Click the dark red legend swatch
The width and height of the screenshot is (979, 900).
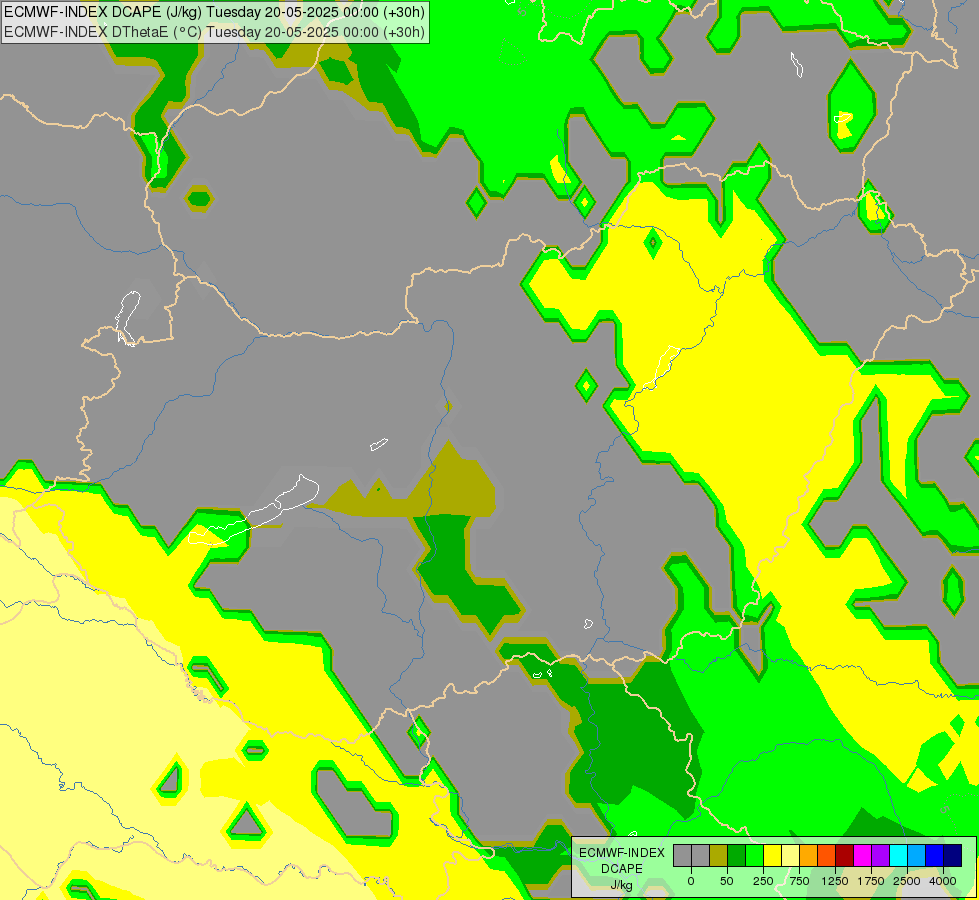tap(844, 855)
